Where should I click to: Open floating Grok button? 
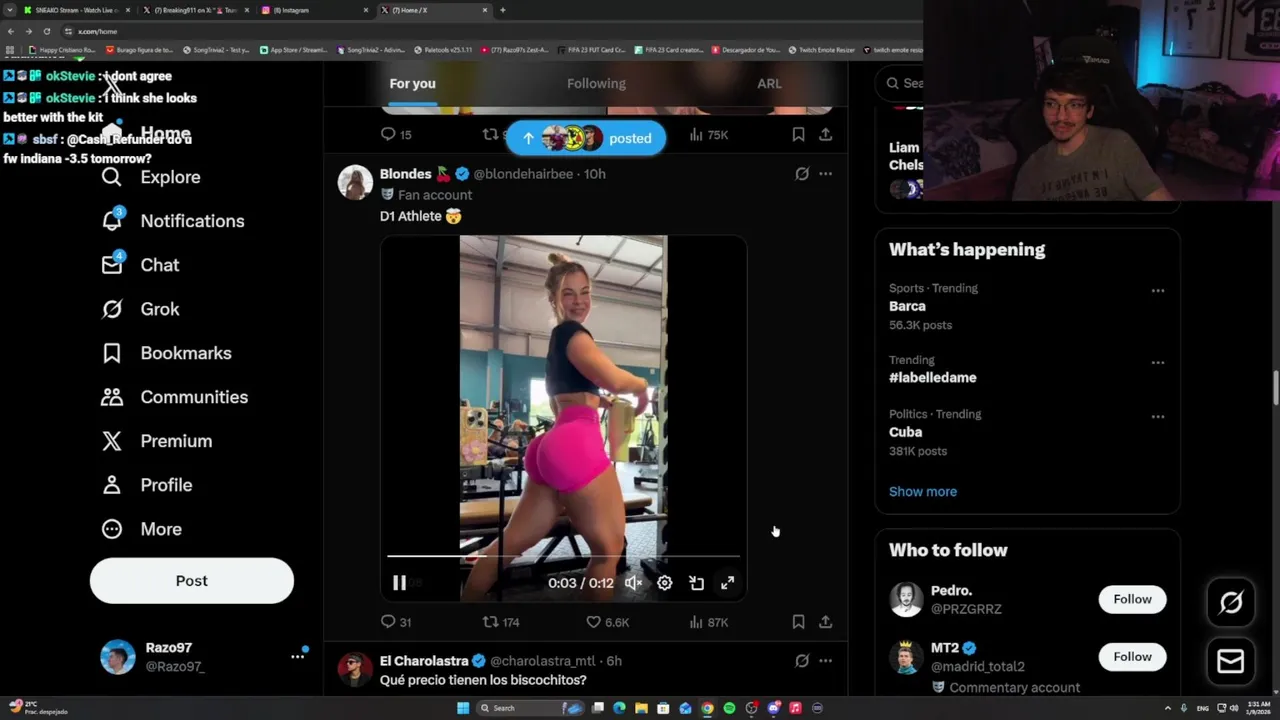(x=1231, y=602)
